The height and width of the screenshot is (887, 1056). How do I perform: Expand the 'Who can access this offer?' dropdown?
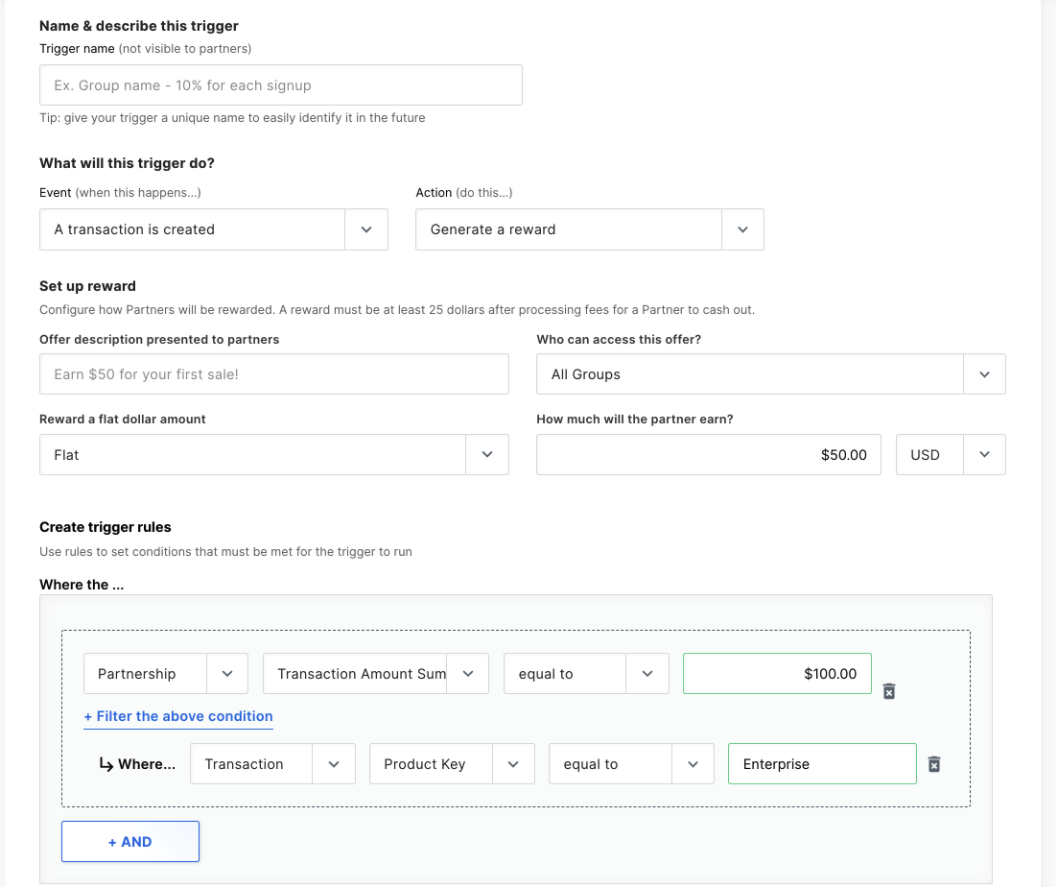(x=985, y=373)
